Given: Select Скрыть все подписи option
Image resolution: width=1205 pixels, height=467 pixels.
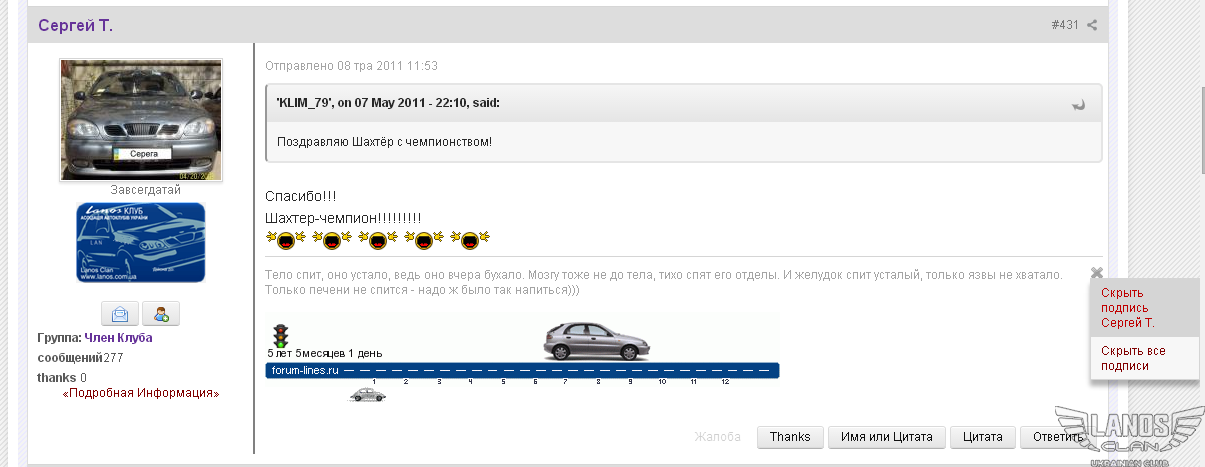Looking at the screenshot, I should (x=1134, y=358).
